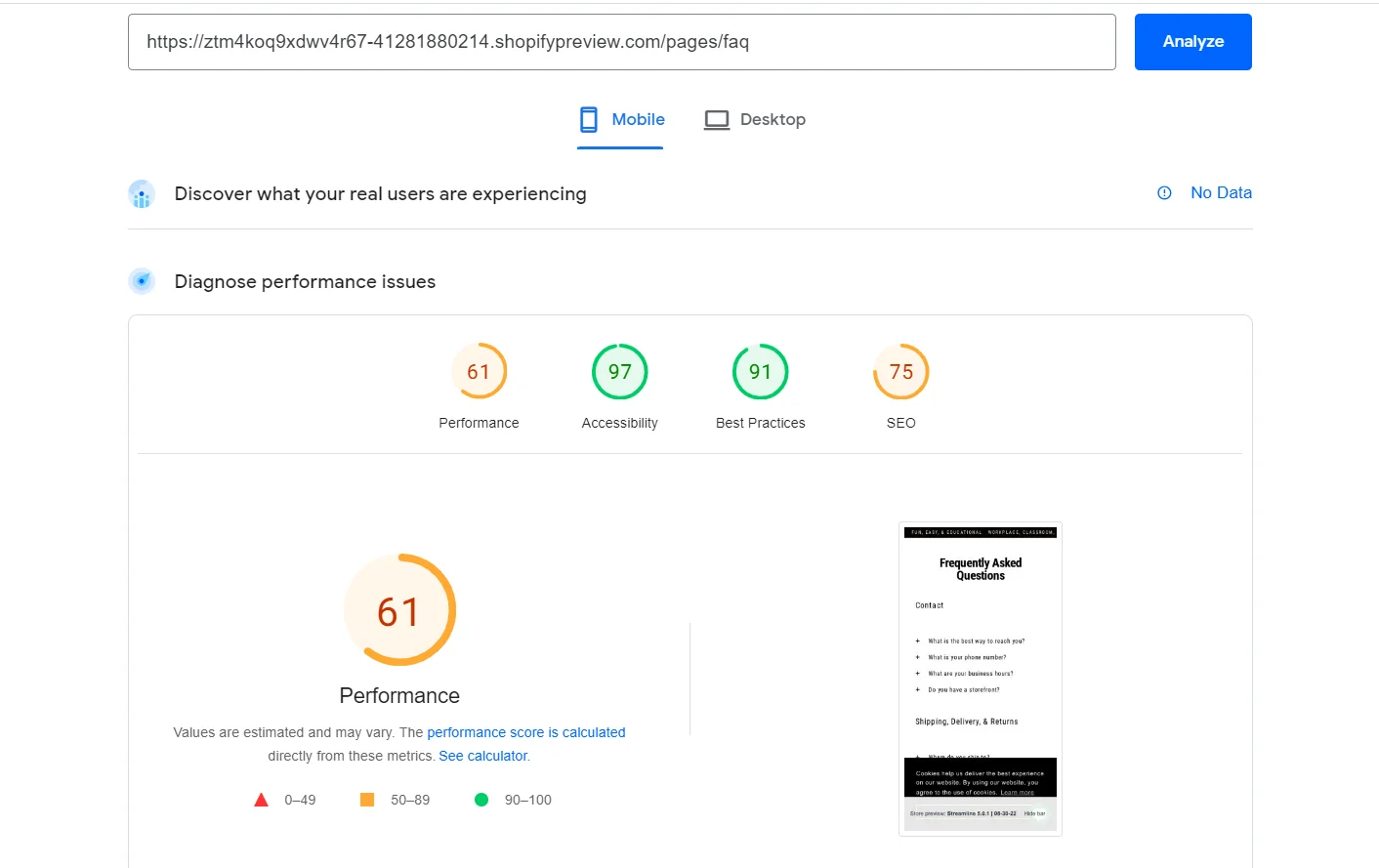The width and height of the screenshot is (1379, 868).
Task: Switch to the Mobile tab
Action: click(x=620, y=120)
